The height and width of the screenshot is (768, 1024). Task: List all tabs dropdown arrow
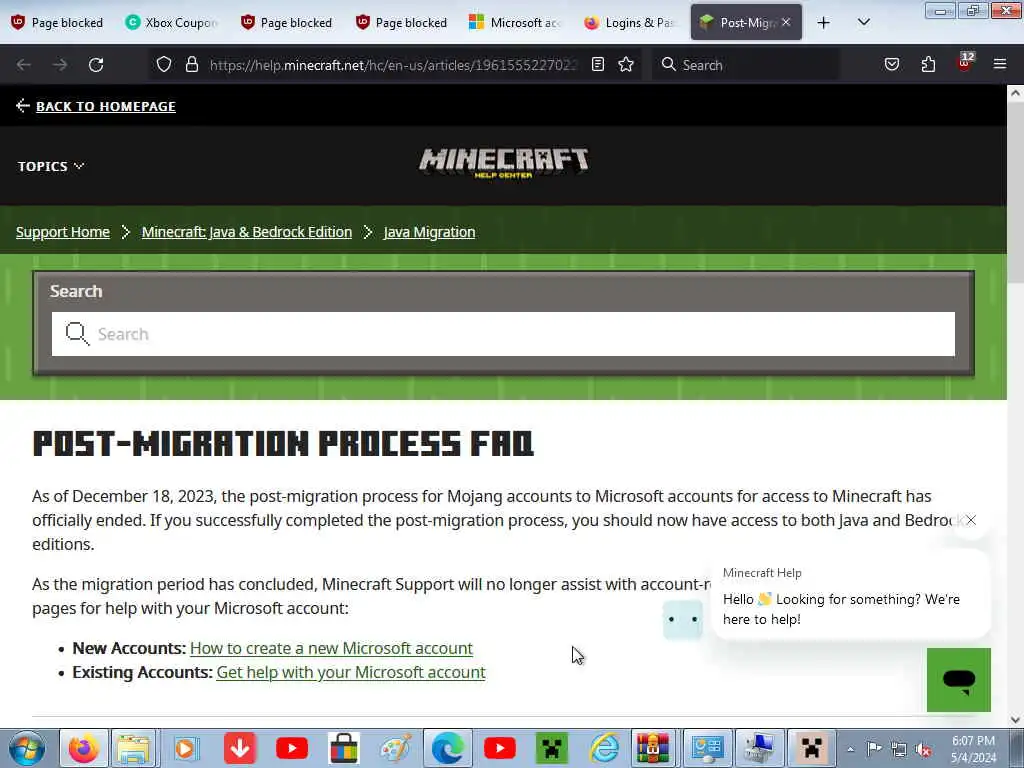tap(863, 22)
